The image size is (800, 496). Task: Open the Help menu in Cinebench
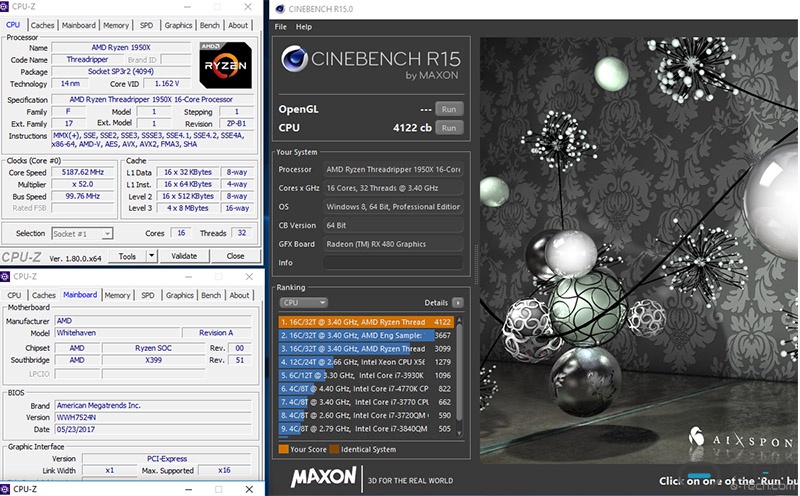pyautogui.click(x=304, y=26)
